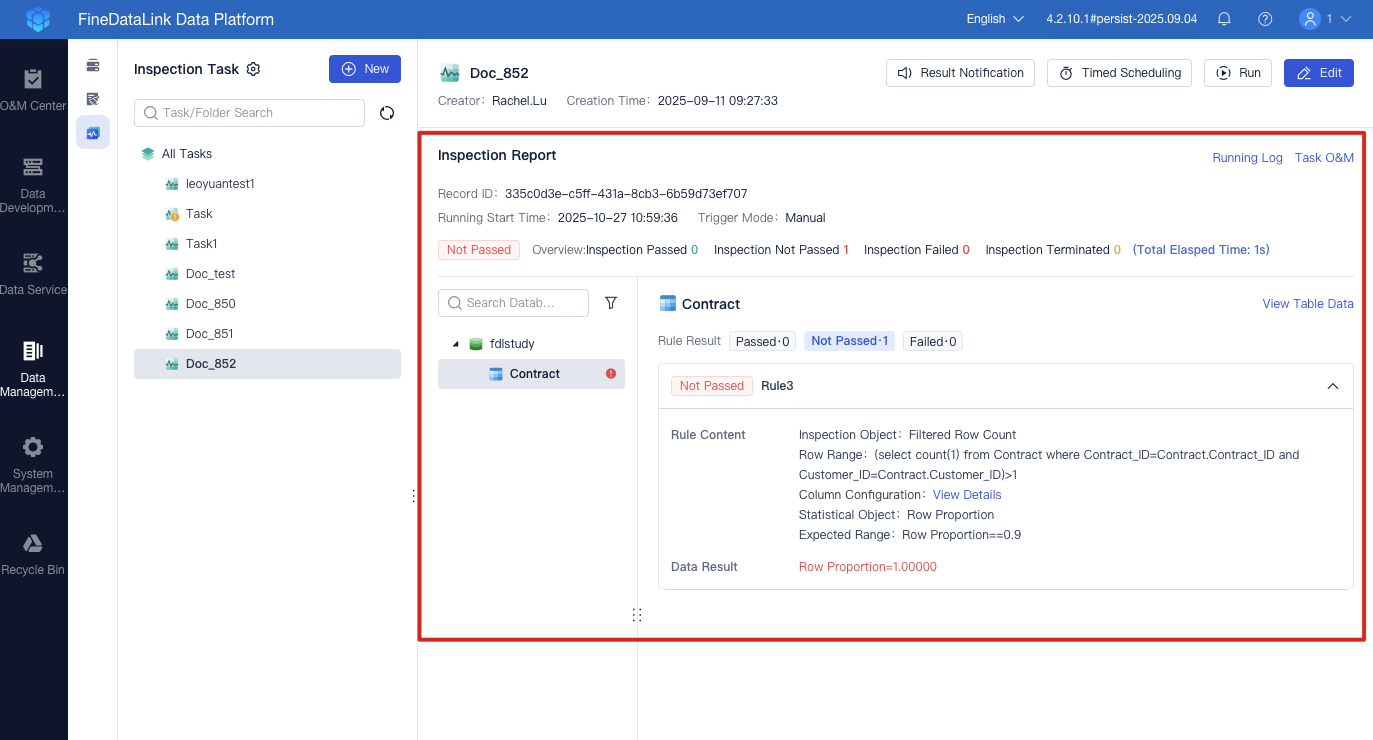Open the System Management sidebar module

point(33,464)
